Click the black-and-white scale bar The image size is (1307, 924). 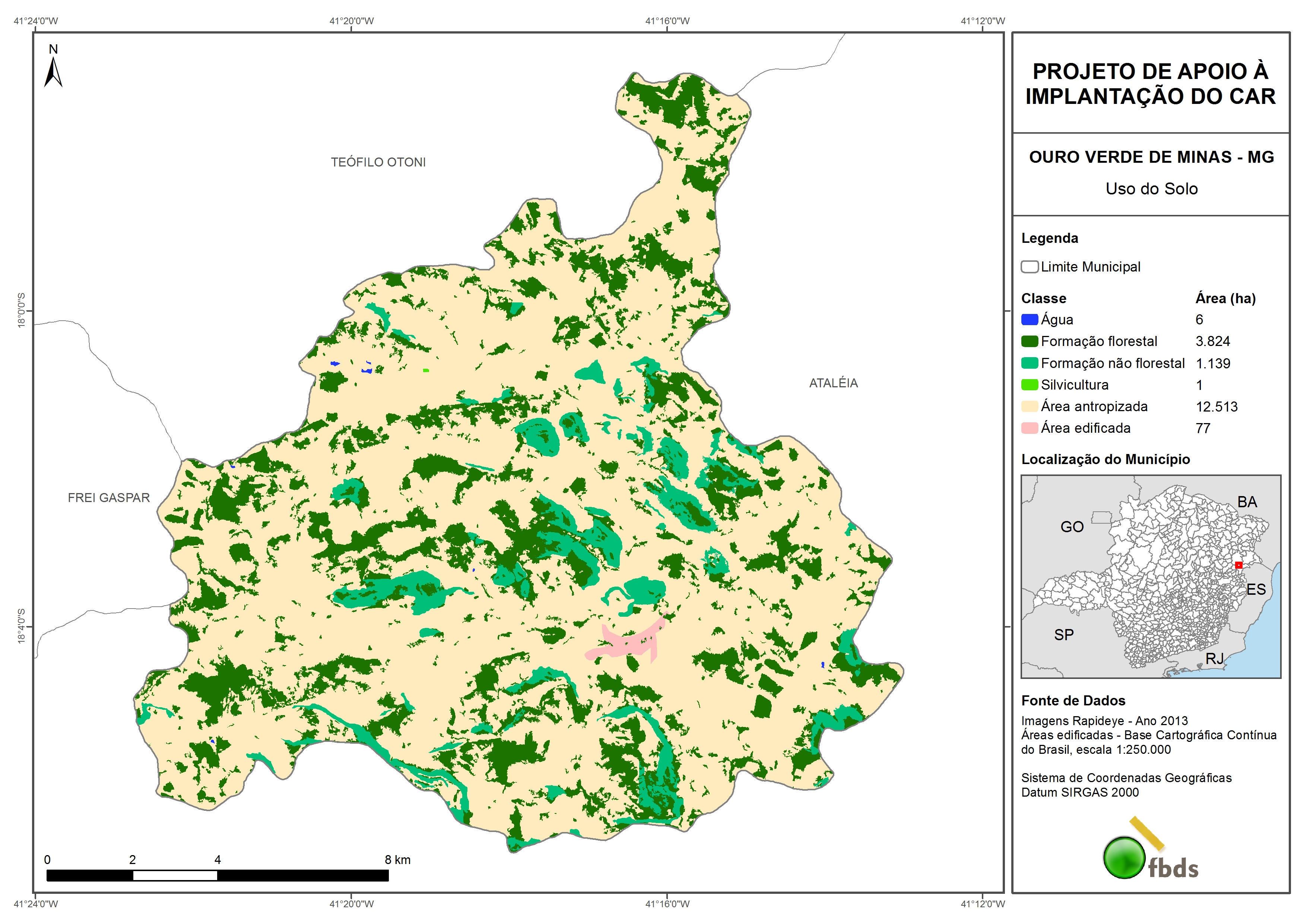pyautogui.click(x=218, y=876)
